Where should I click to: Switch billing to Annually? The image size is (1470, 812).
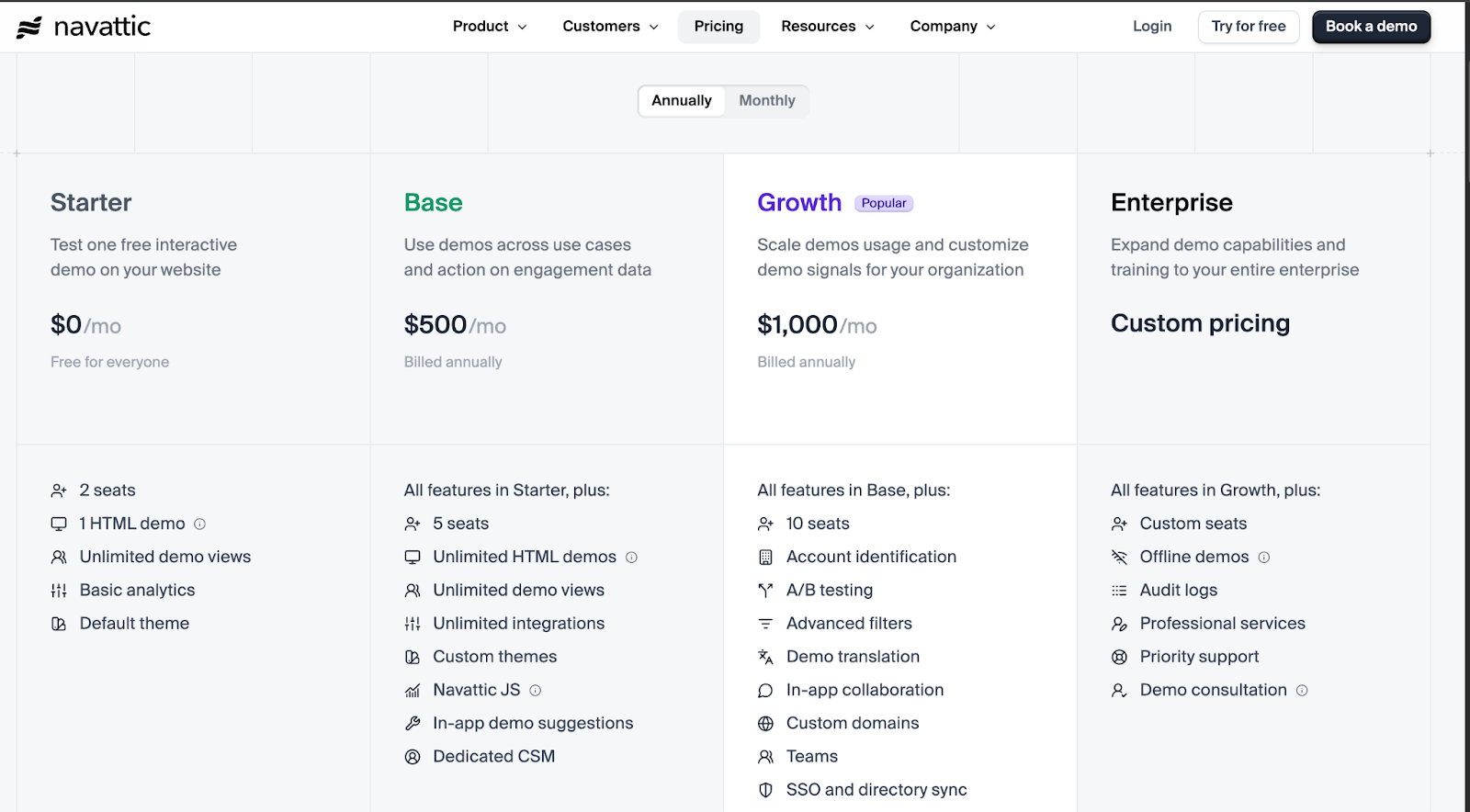(682, 101)
